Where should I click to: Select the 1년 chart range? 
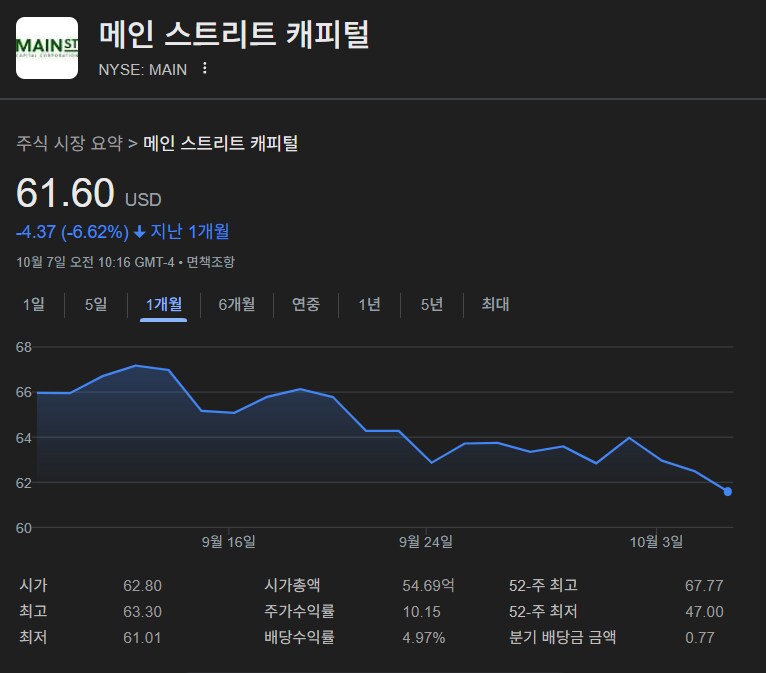click(x=370, y=304)
